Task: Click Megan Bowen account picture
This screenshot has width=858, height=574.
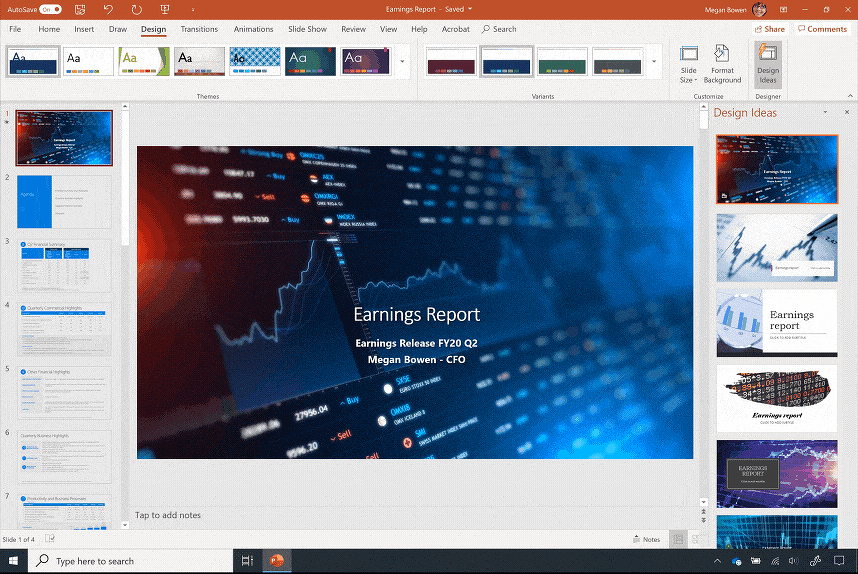Action: (760, 9)
